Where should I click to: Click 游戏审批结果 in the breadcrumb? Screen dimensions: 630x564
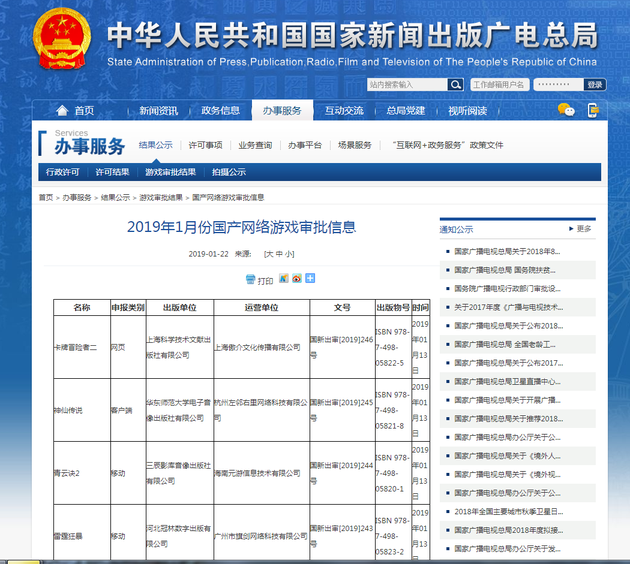pos(161,198)
